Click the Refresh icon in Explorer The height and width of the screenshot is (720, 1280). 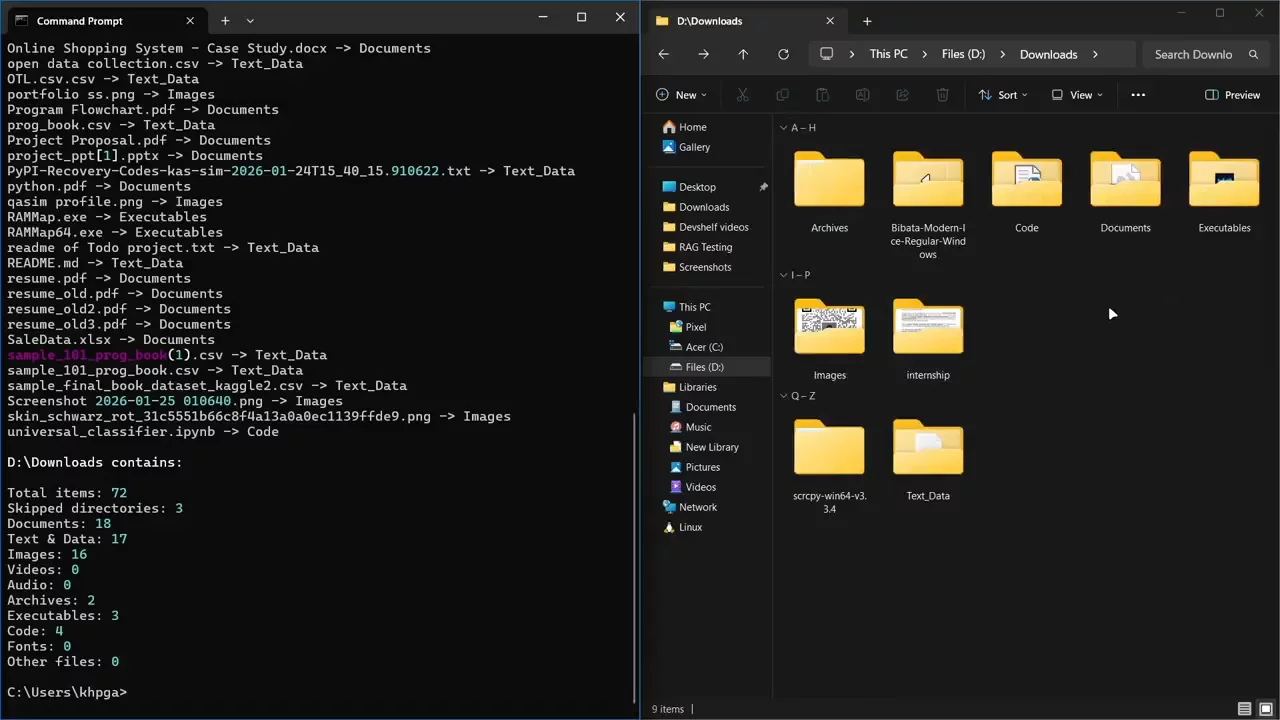[x=783, y=54]
